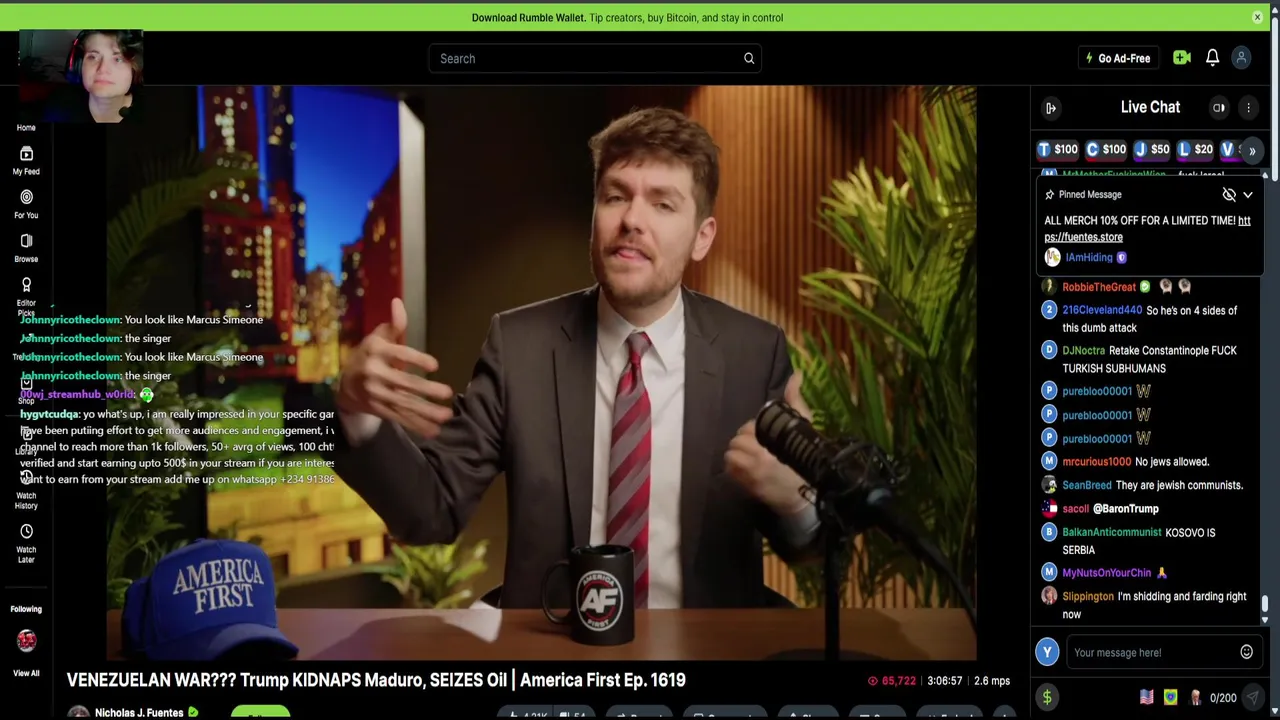
Task: Open the user account avatar menu
Action: click(x=1241, y=58)
